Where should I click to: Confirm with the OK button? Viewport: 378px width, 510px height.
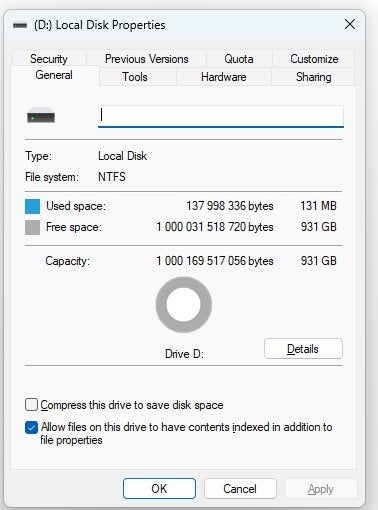tap(159, 489)
